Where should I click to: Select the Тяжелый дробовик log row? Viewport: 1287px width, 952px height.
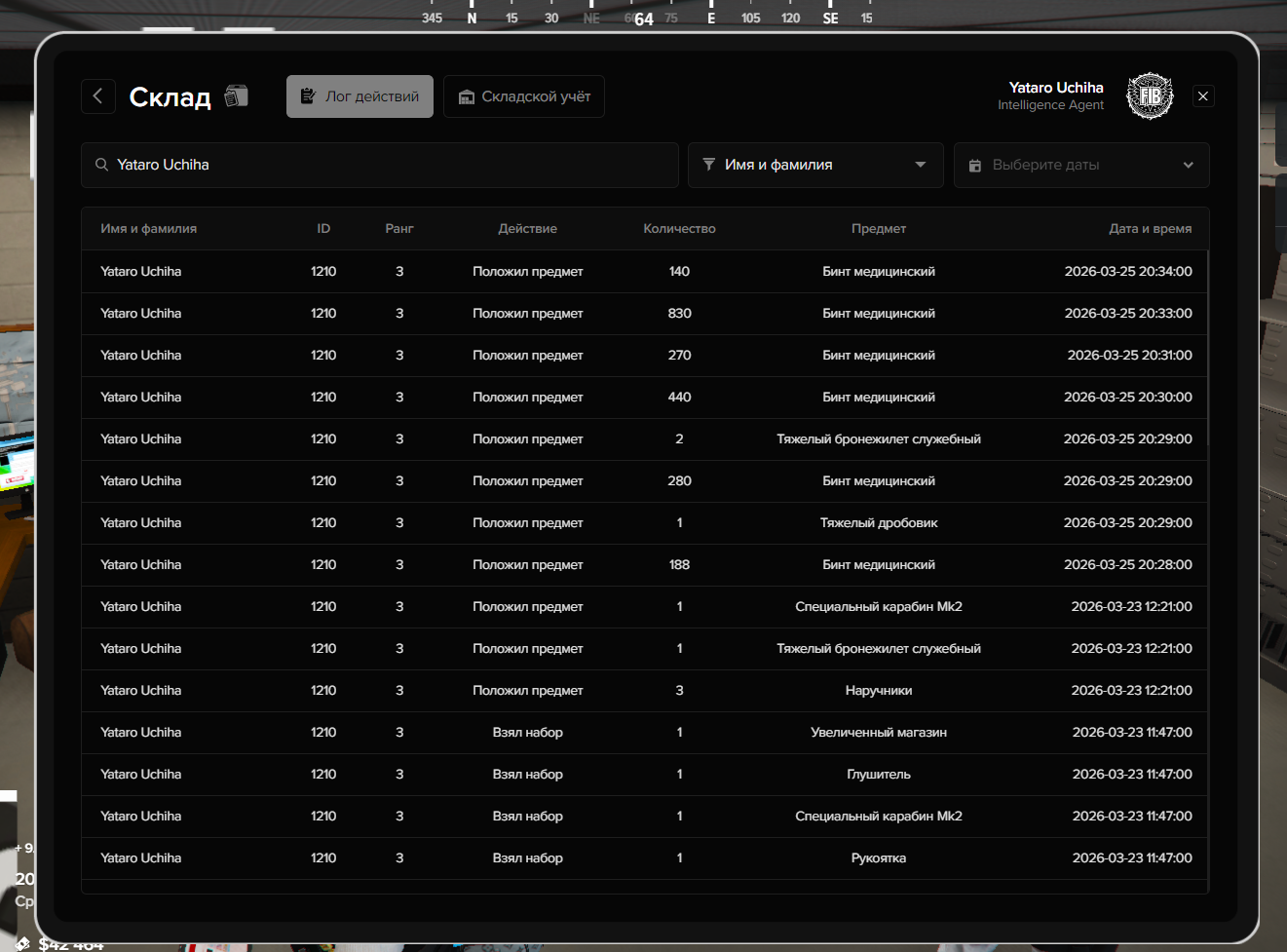click(643, 523)
